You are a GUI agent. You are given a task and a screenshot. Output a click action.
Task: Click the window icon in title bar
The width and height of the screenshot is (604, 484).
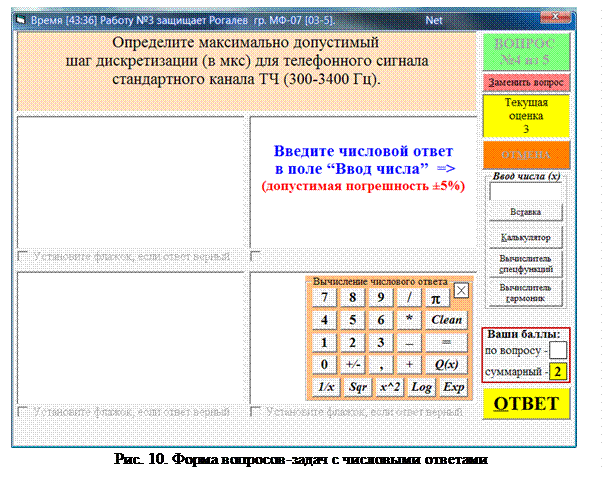[x=21, y=20]
